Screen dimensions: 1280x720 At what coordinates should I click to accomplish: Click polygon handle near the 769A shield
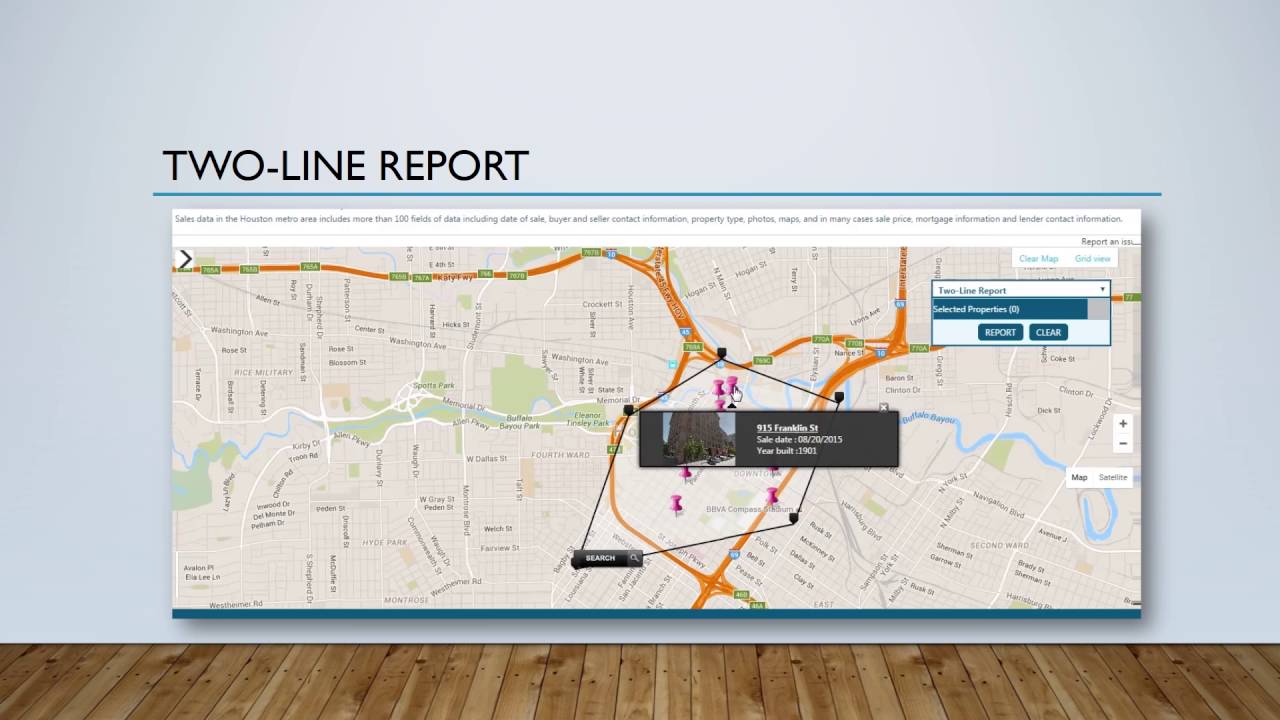(721, 353)
